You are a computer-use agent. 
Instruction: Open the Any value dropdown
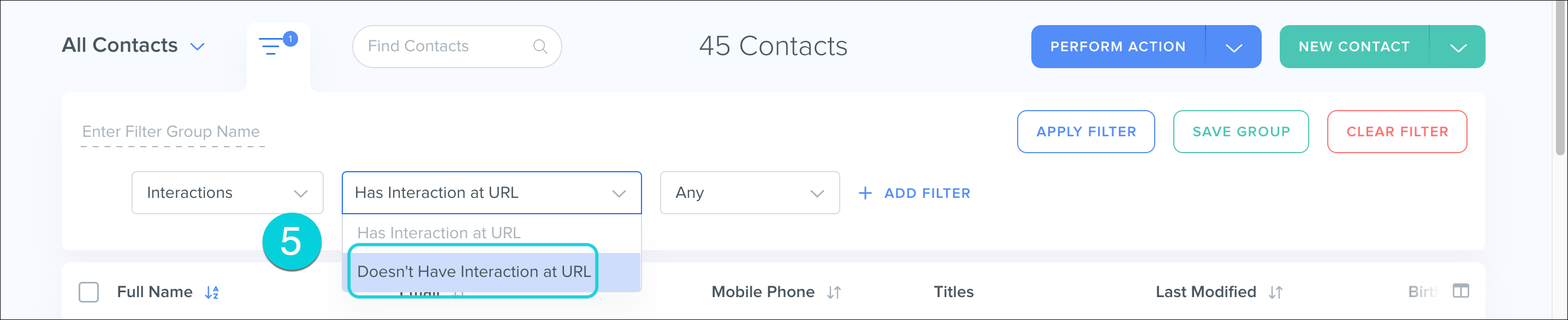(x=749, y=193)
